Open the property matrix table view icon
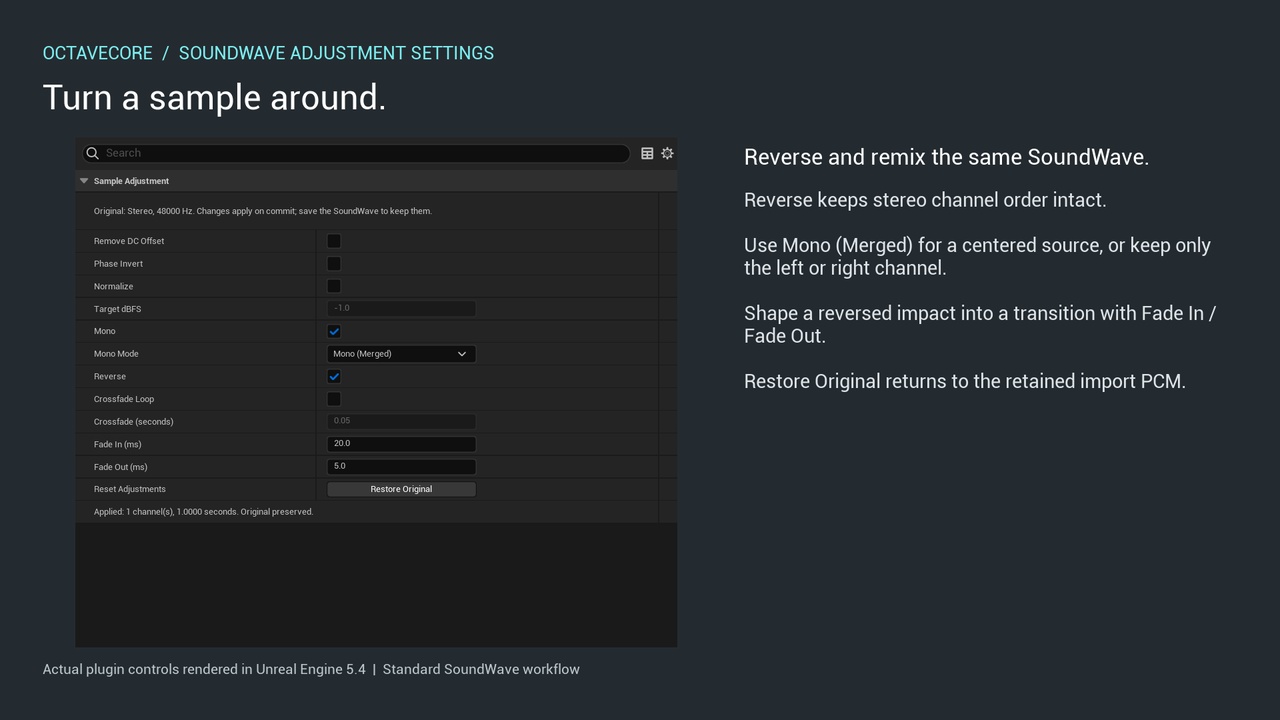 click(x=647, y=153)
